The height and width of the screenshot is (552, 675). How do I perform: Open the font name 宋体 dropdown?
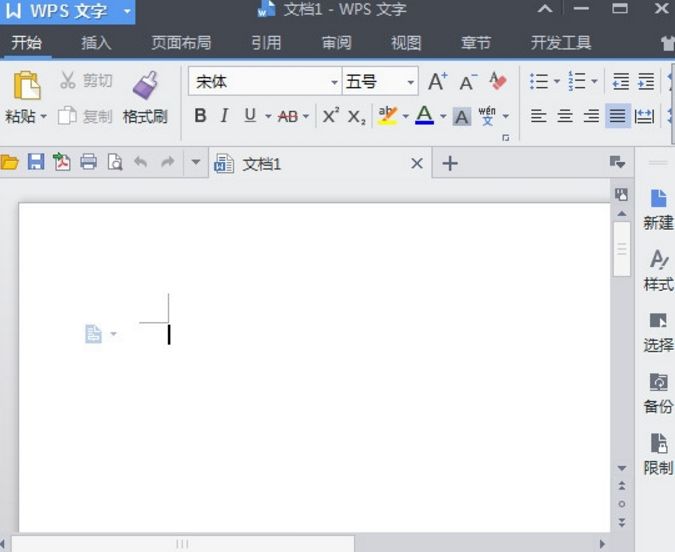(334, 82)
